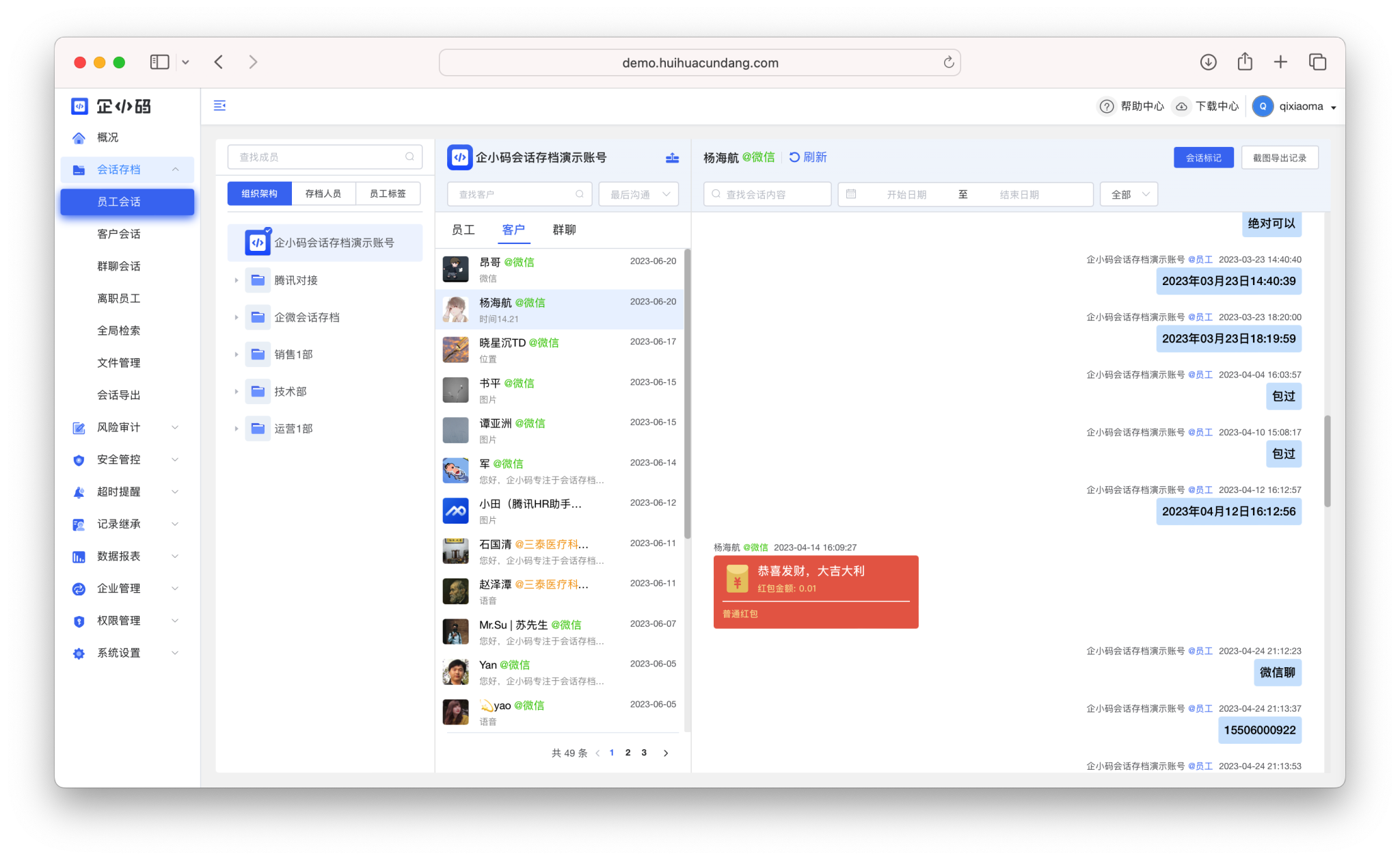The width and height of the screenshot is (1400, 860).
Task: Expand the 企微会话存档 tree folder arrow
Action: click(x=237, y=317)
